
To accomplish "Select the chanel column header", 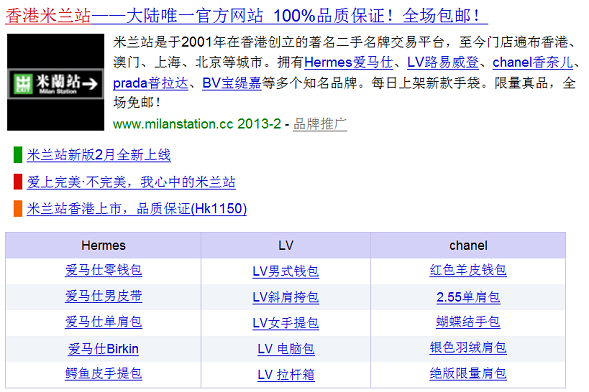I will 468,246.
